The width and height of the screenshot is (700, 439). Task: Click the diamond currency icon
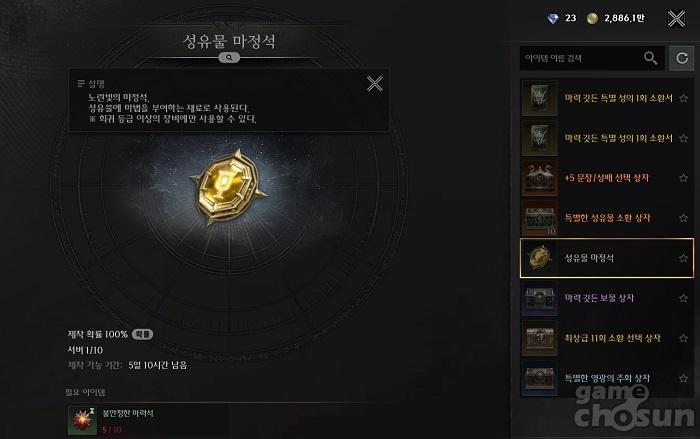point(553,18)
